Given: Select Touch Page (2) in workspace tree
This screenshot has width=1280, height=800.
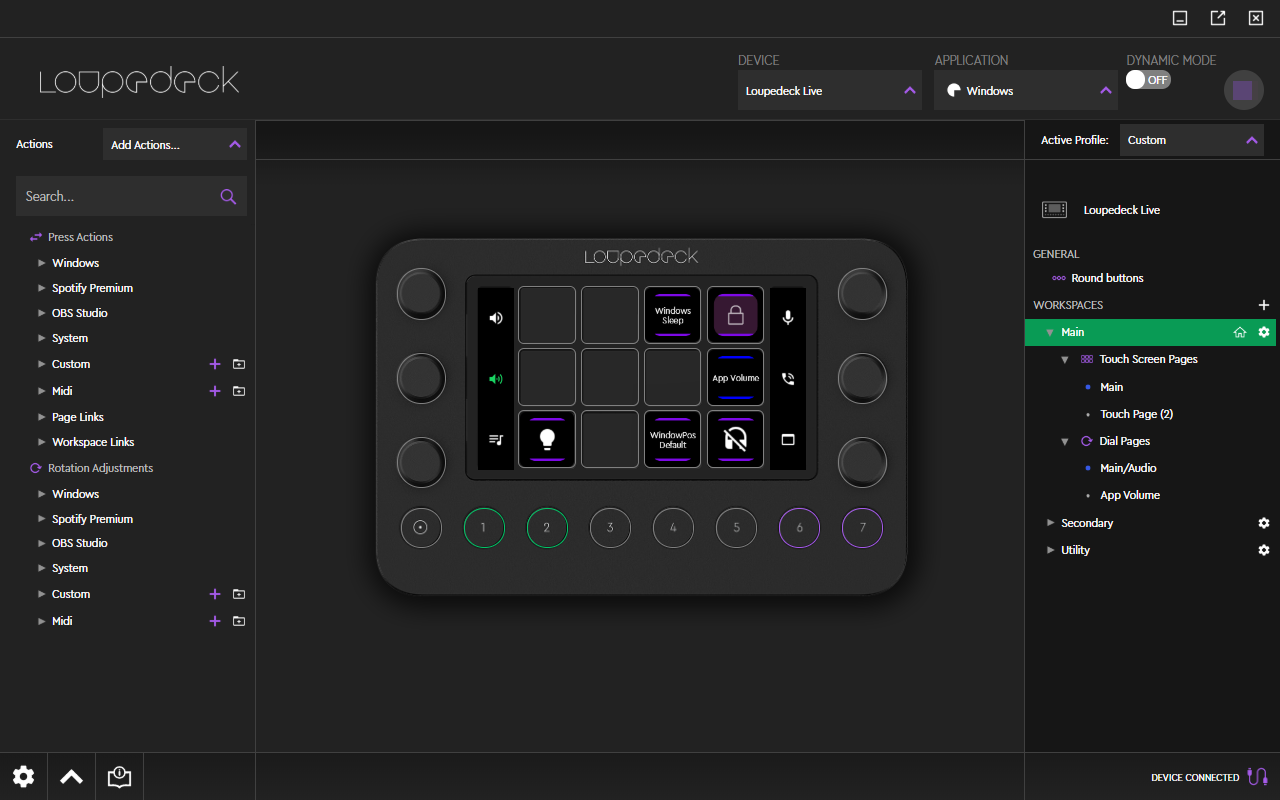Looking at the screenshot, I should tap(1136, 414).
